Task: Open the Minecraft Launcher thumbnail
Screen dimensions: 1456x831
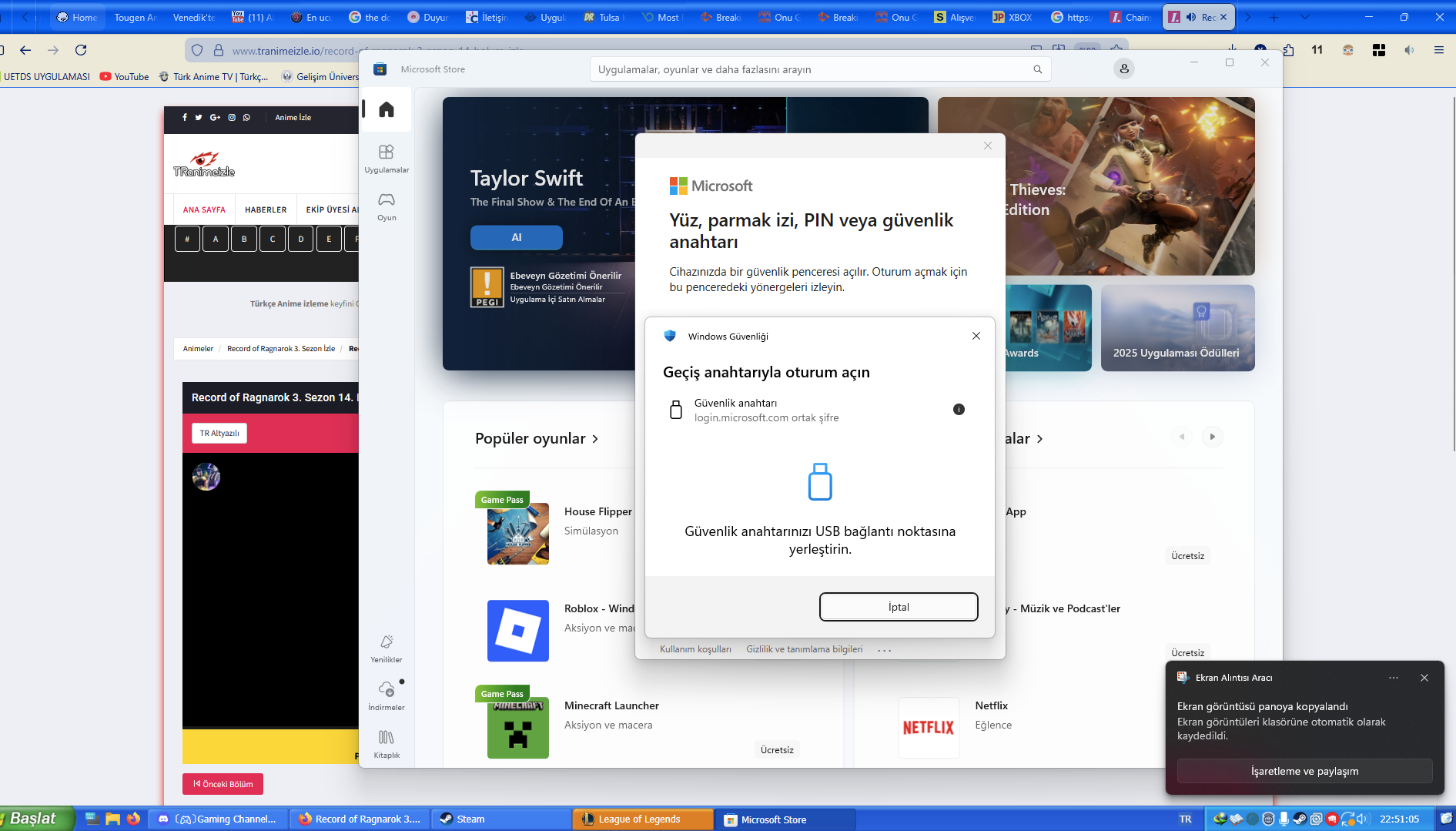Action: click(x=517, y=728)
